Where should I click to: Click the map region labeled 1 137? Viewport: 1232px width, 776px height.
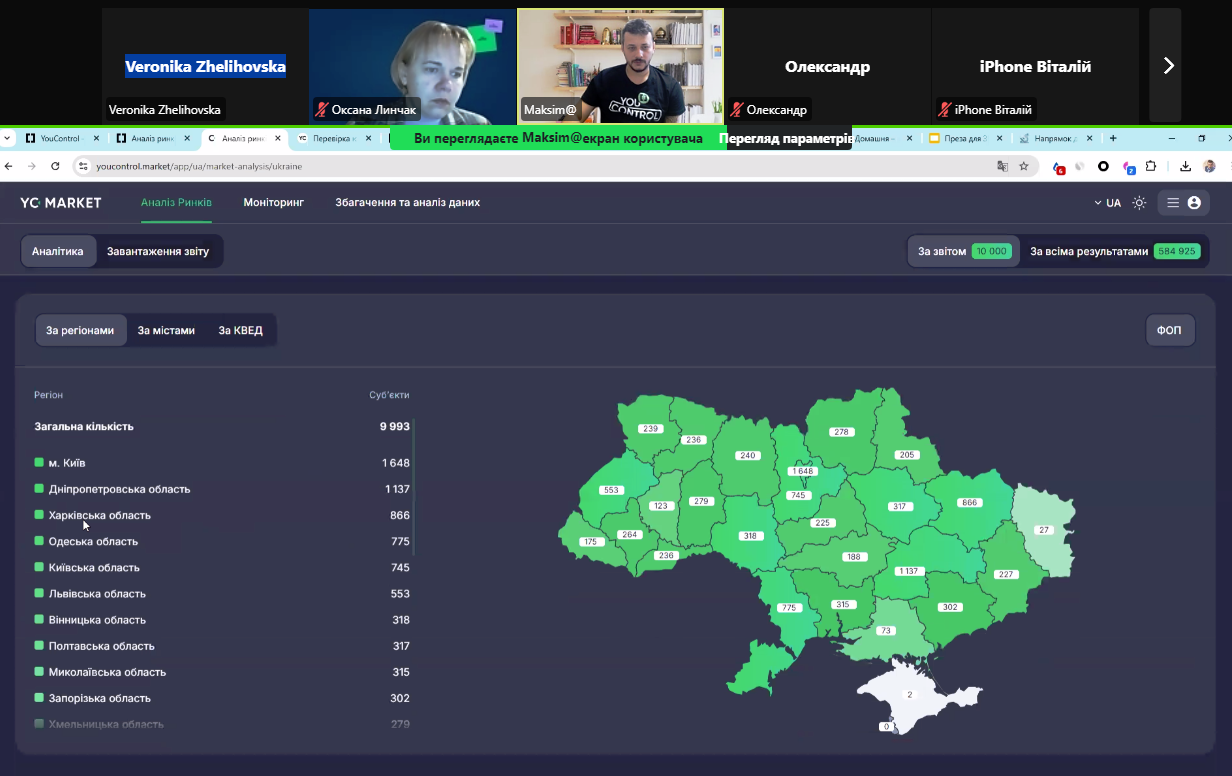(x=909, y=571)
